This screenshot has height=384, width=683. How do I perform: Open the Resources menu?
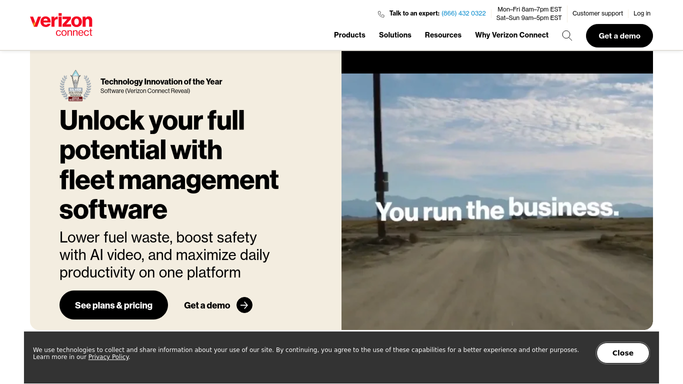[x=443, y=35]
